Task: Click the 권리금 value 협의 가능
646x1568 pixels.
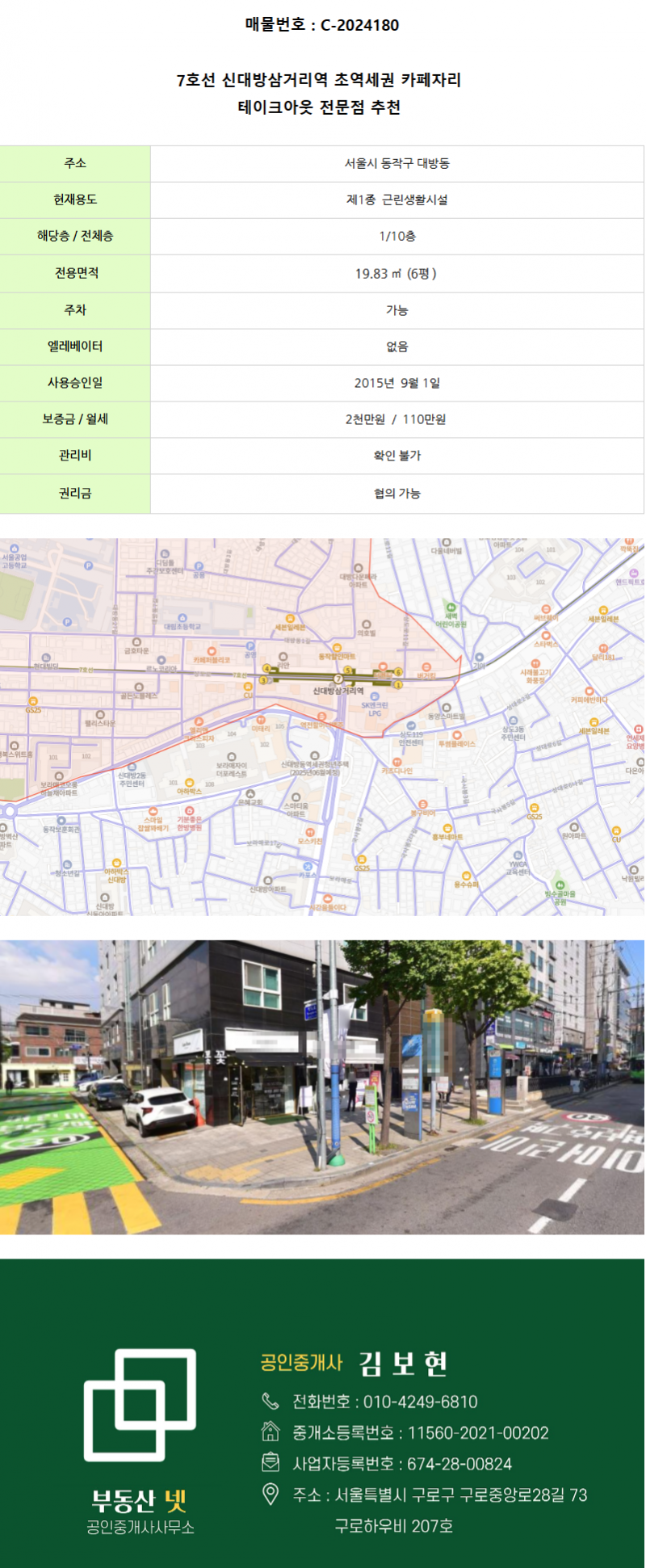Action: coord(396,494)
